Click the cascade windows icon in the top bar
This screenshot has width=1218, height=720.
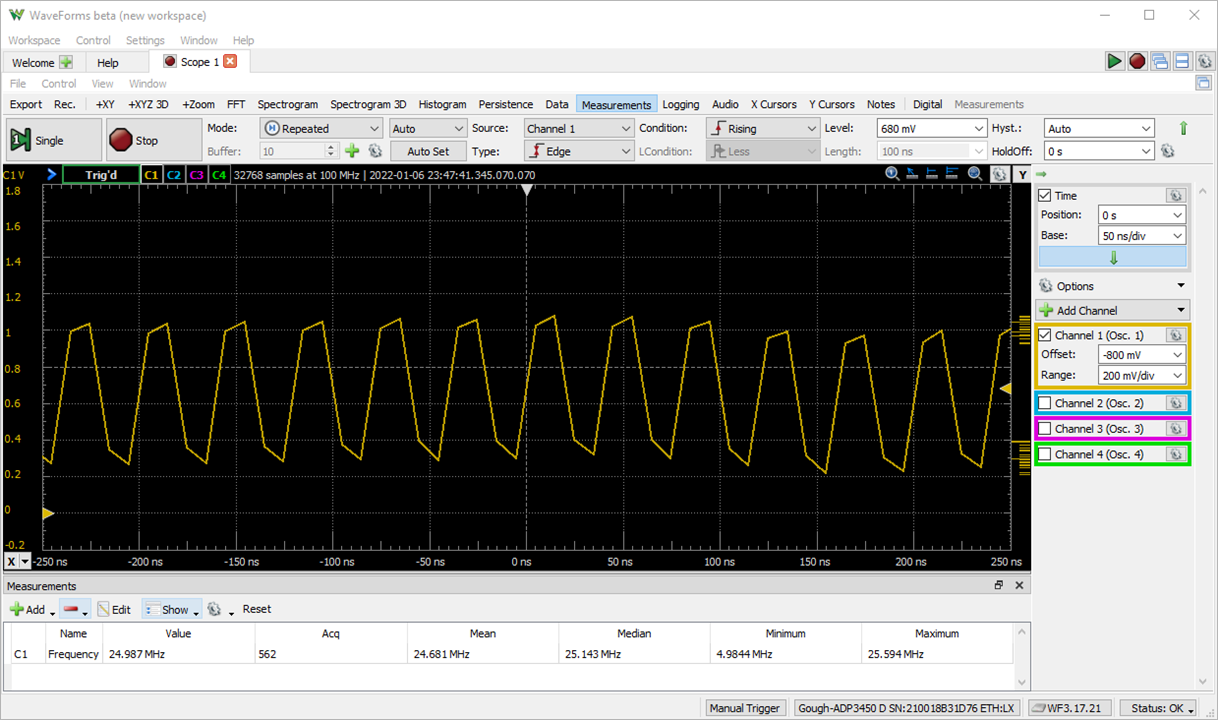click(1160, 61)
